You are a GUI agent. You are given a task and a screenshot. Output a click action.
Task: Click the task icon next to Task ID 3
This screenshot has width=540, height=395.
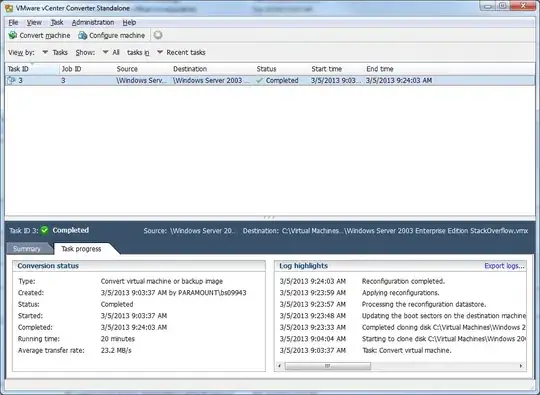[12, 80]
